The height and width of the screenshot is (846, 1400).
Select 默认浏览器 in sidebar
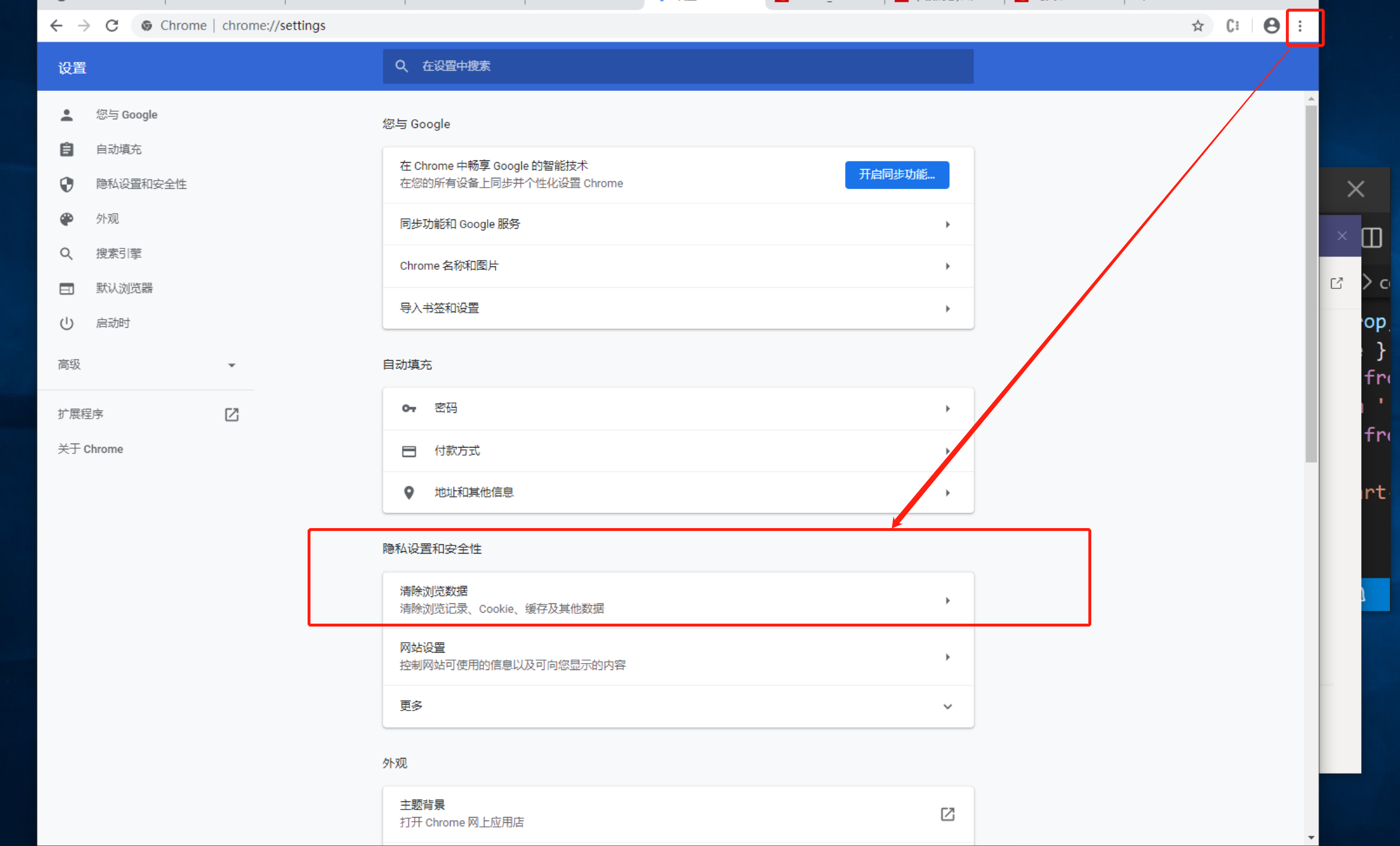click(125, 288)
